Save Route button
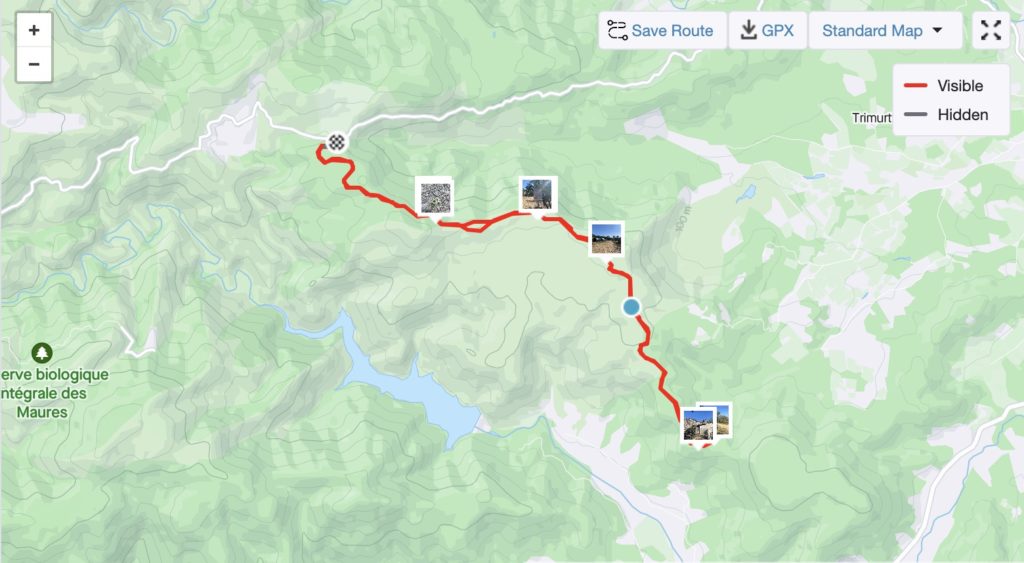This screenshot has height=563, width=1024. click(x=662, y=30)
